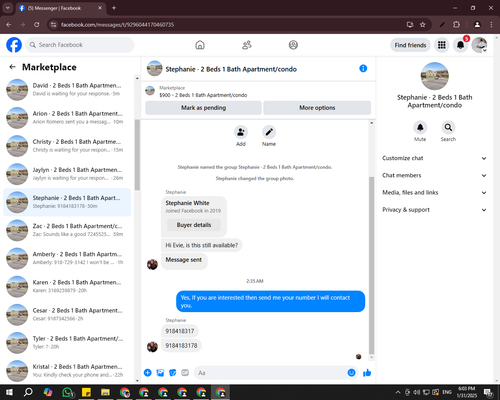Open a new browser tab
Viewport: 500px width, 400px height.
114,8
